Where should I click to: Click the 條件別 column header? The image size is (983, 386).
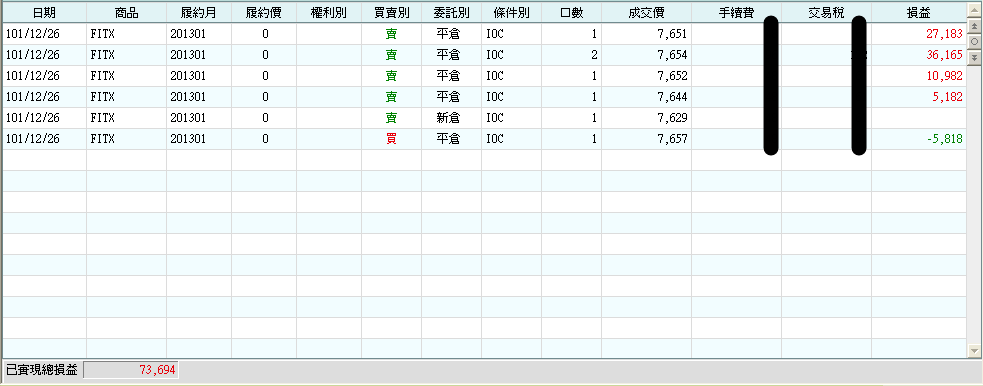pos(512,13)
